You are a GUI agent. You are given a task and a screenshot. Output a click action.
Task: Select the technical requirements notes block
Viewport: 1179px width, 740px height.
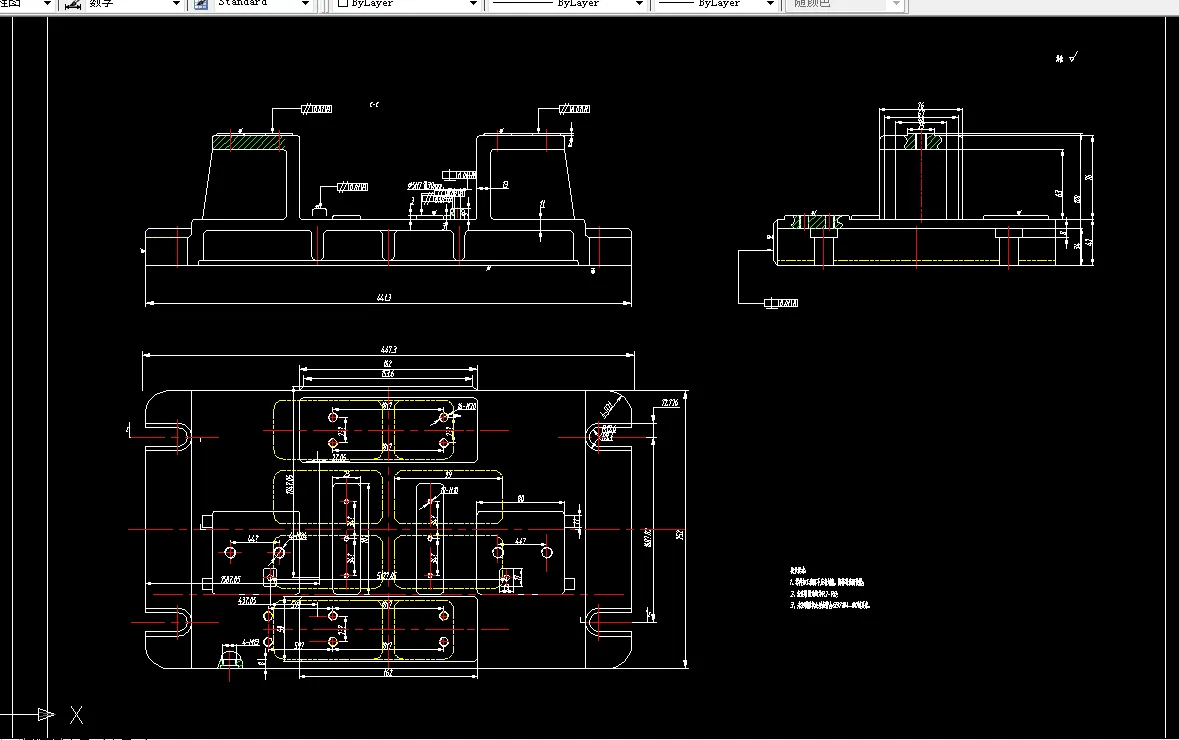pos(829,588)
